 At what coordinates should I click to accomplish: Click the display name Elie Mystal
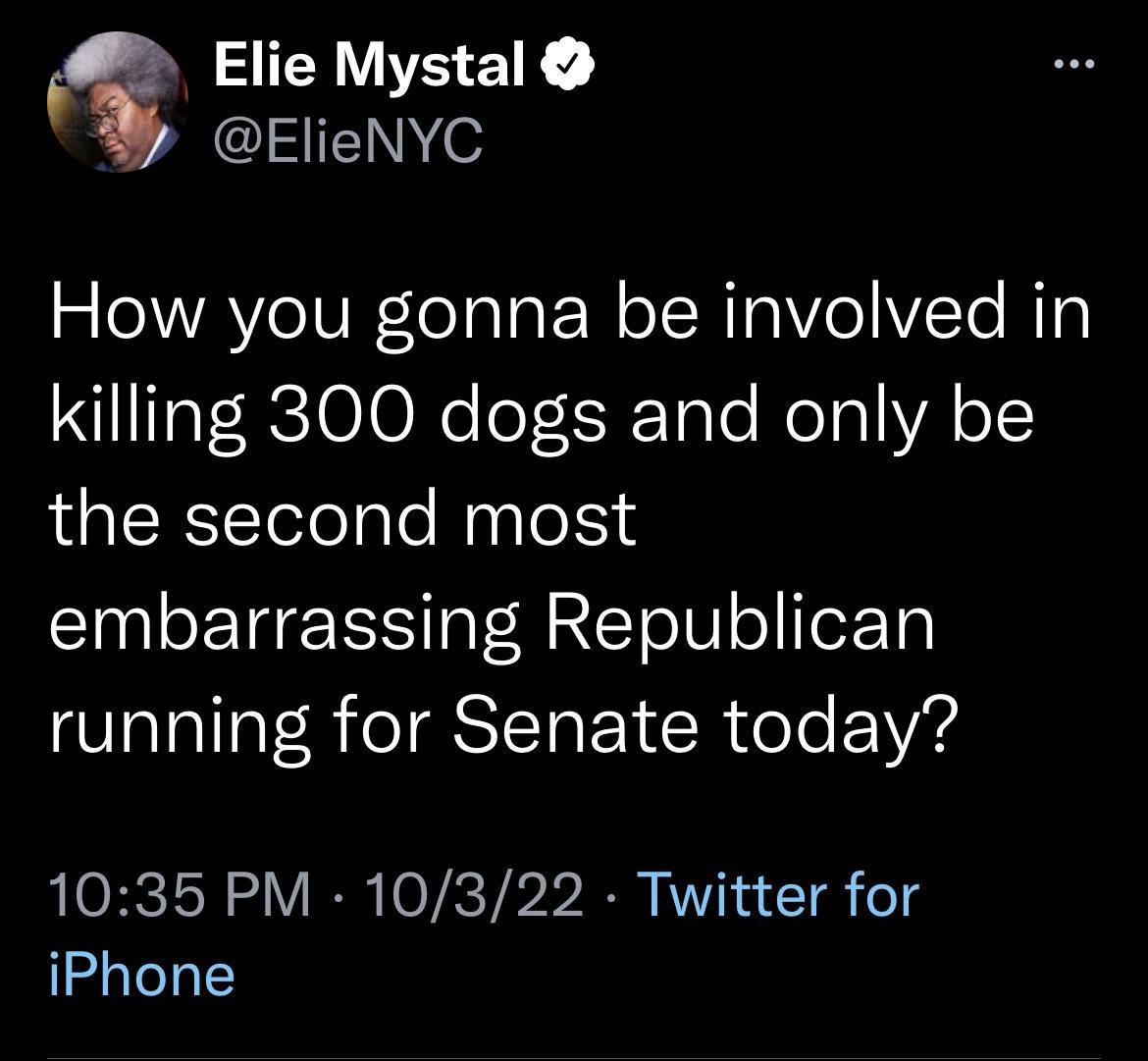(x=368, y=65)
